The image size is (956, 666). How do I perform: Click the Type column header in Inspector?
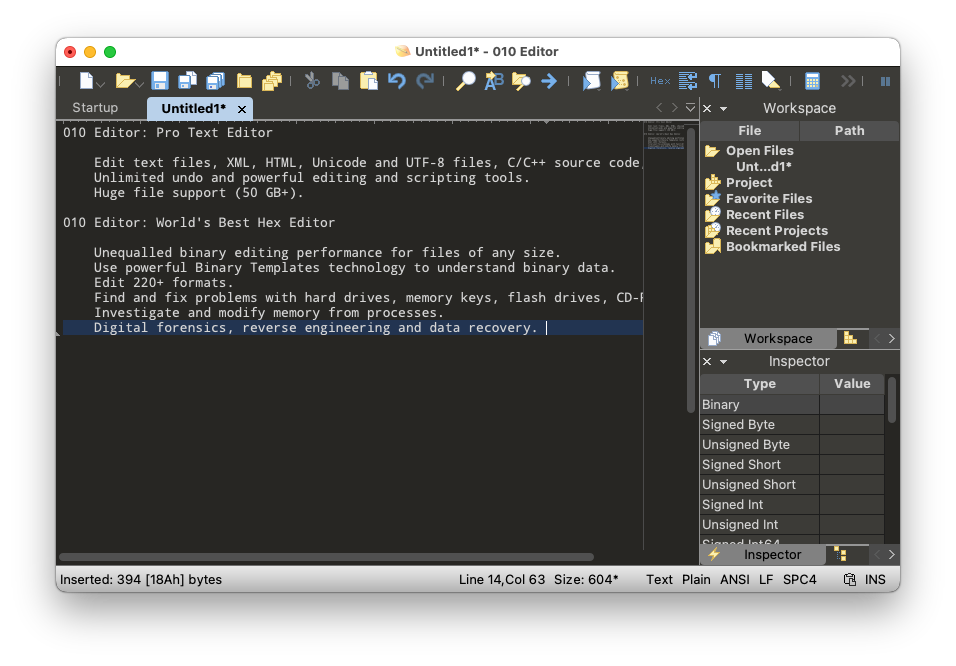(x=759, y=384)
